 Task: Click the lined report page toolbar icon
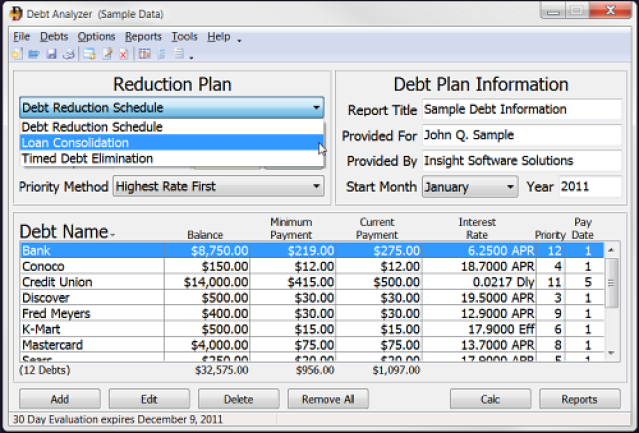click(179, 54)
